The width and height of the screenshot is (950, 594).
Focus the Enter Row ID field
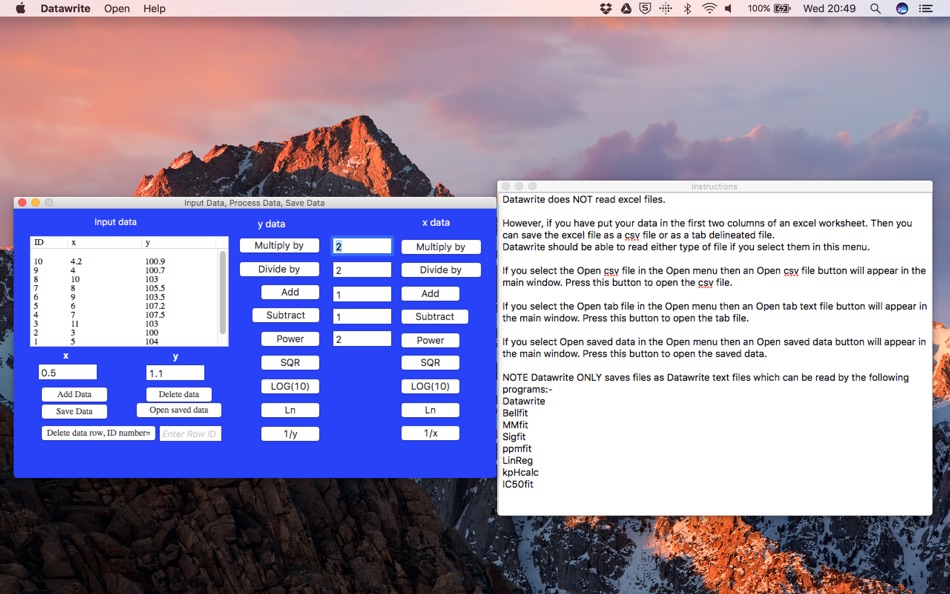coord(190,434)
